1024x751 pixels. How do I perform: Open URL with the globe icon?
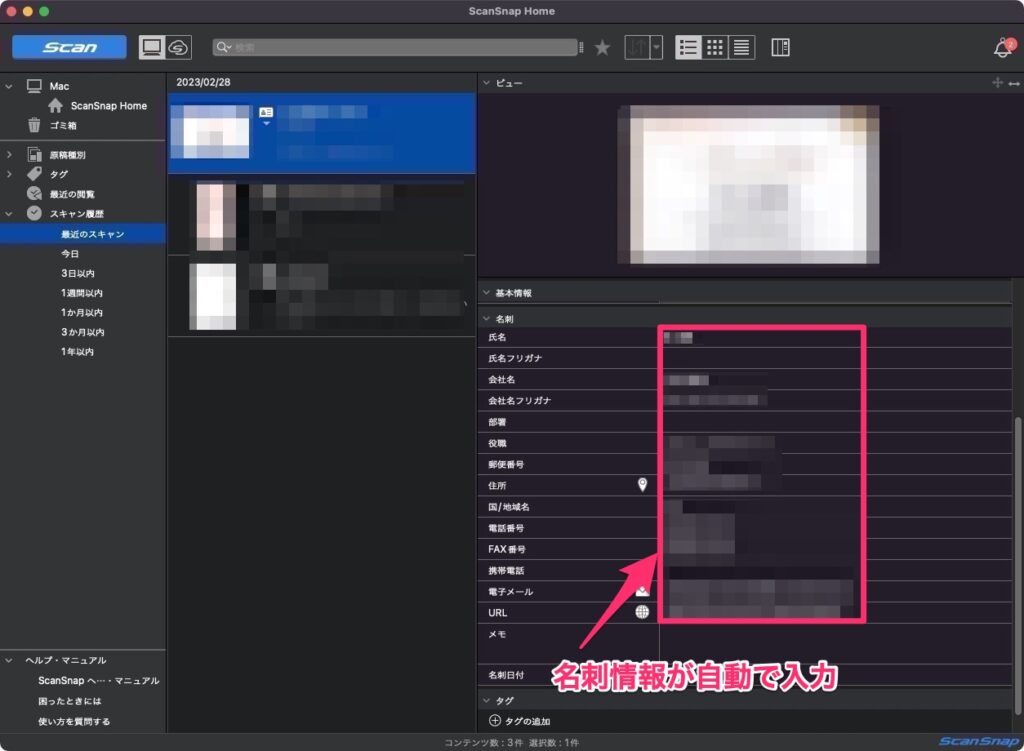click(x=643, y=612)
